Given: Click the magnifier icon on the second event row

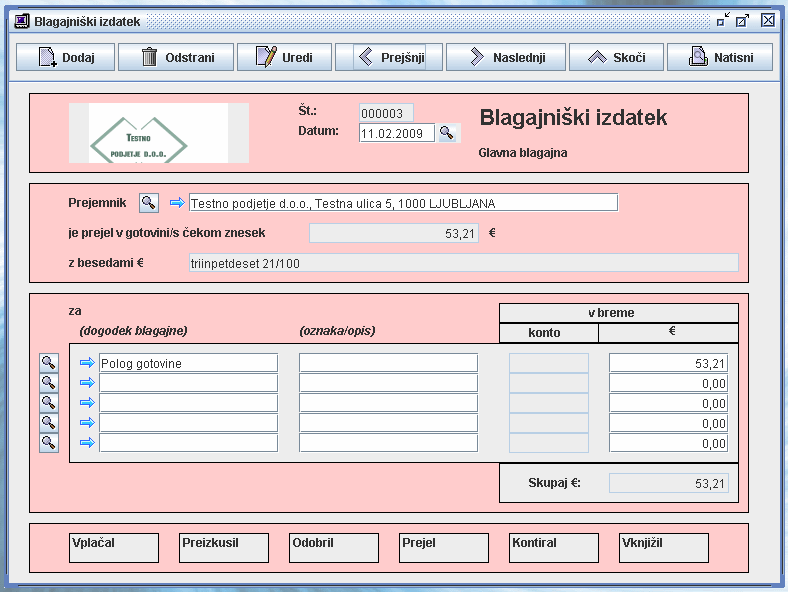Looking at the screenshot, I should point(48,383).
